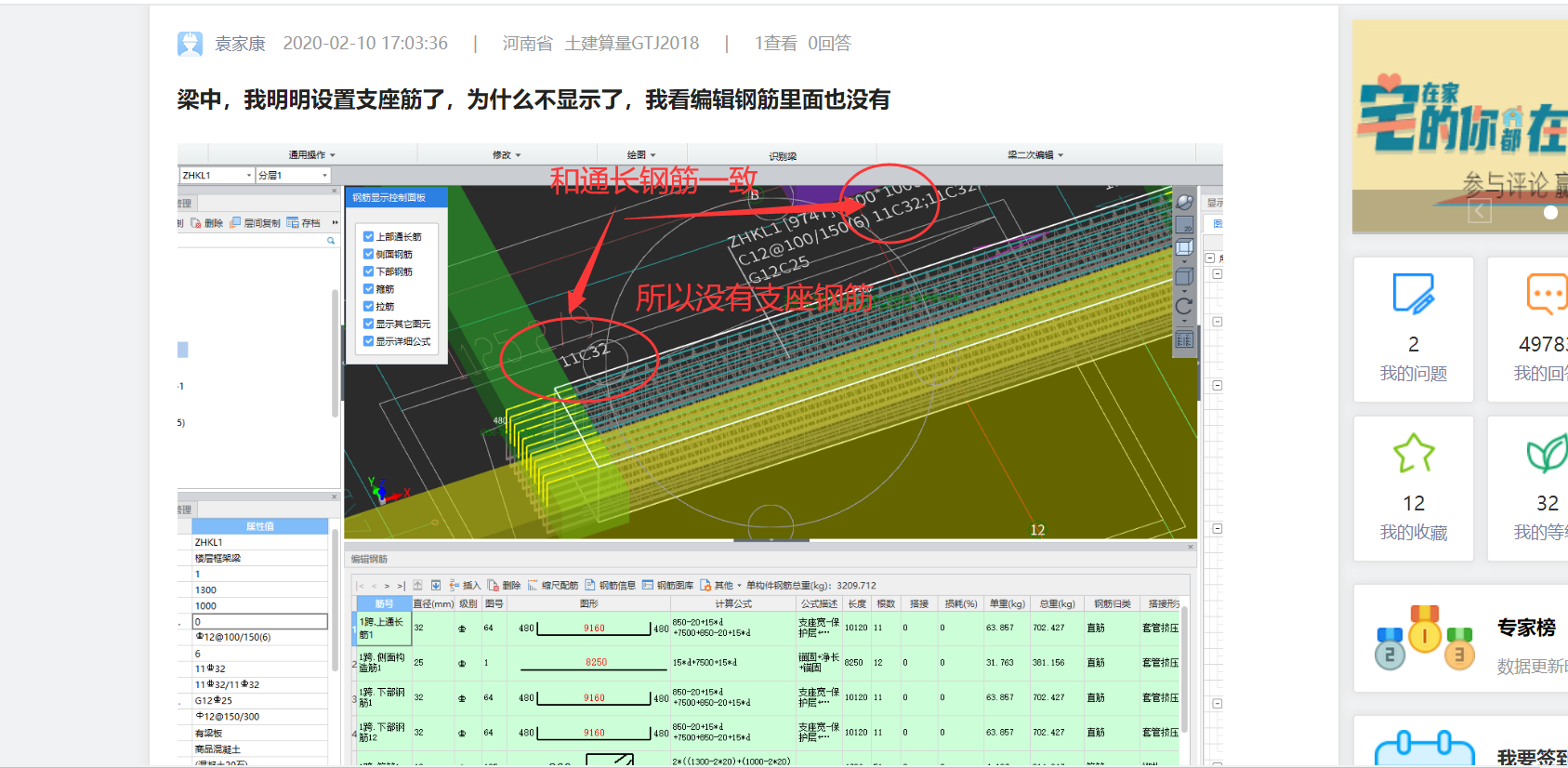Viewport: 1568px width, 768px height.
Task: Click the 存档 archive icon
Action: pyautogui.click(x=293, y=223)
